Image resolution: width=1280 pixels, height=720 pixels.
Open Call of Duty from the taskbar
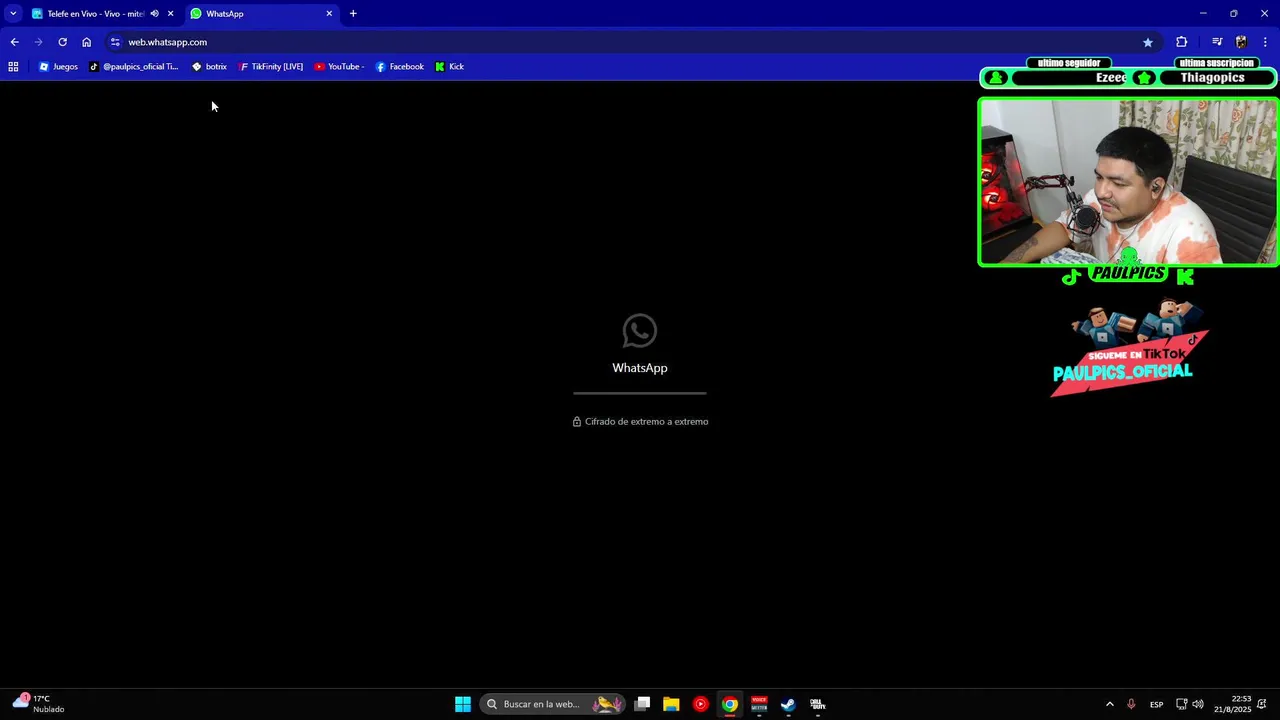(817, 704)
